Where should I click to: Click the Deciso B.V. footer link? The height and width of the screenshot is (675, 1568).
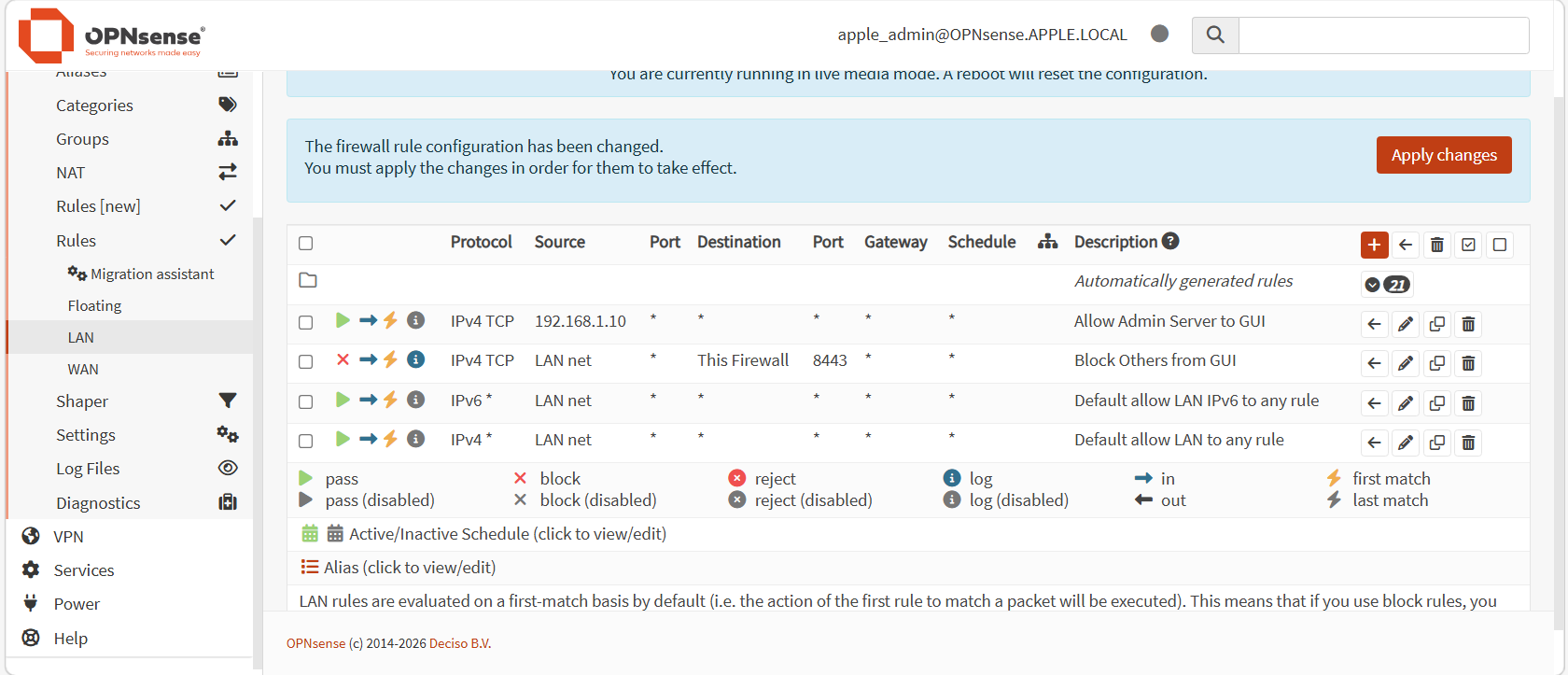(460, 643)
